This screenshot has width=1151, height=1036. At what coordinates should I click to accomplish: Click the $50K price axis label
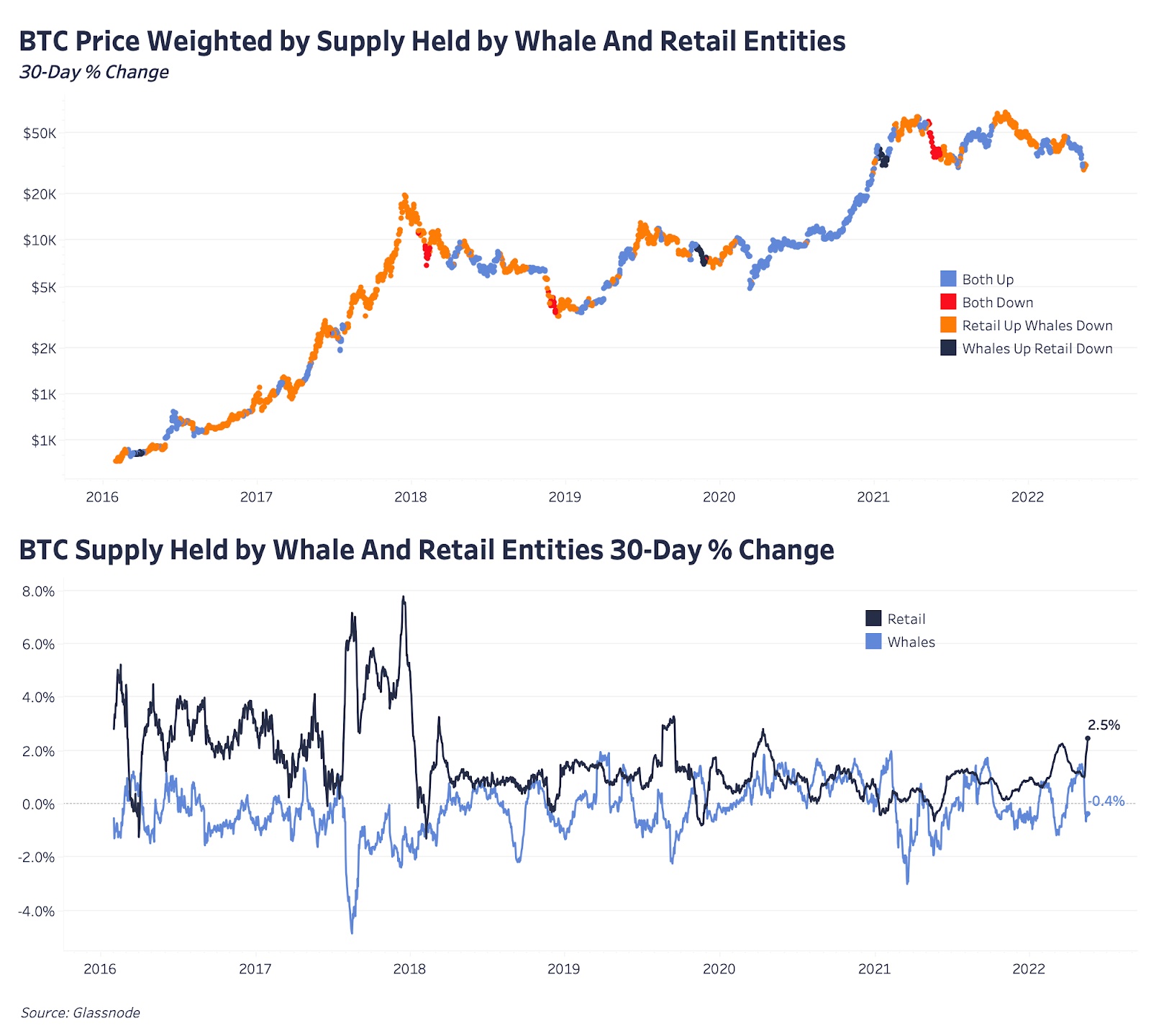(40, 133)
